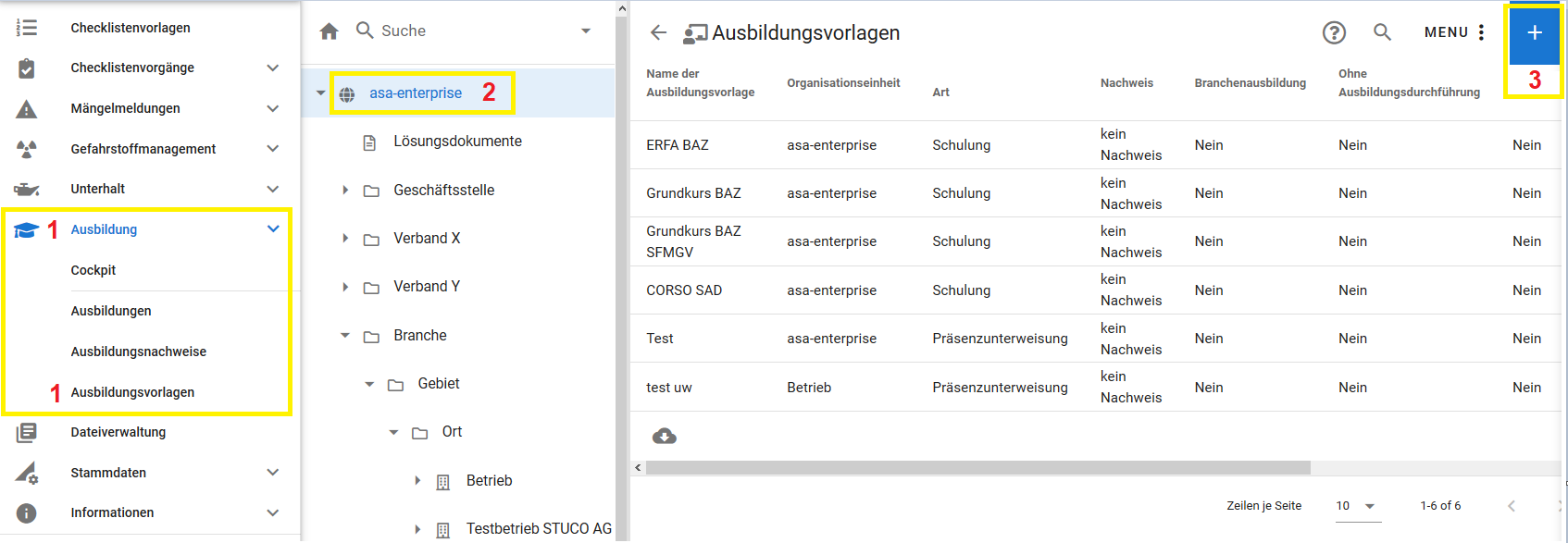
Task: Sort by Nachweis column header
Action: tap(1126, 83)
